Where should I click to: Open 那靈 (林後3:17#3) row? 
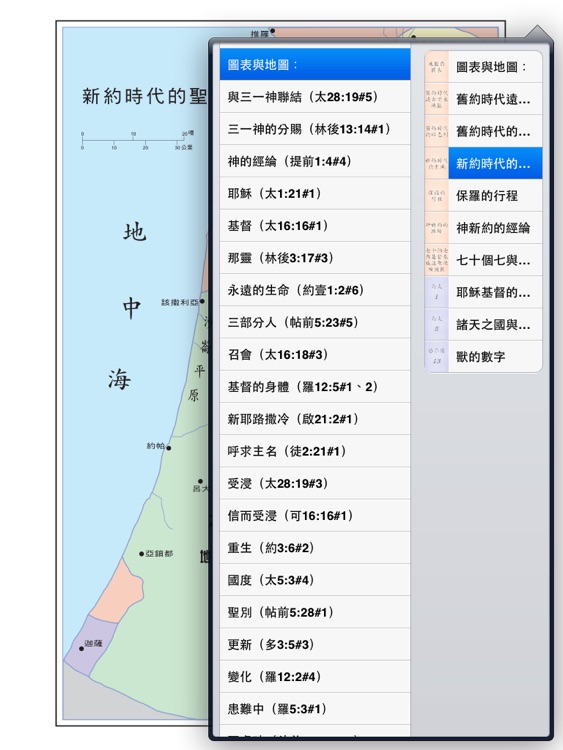click(315, 258)
